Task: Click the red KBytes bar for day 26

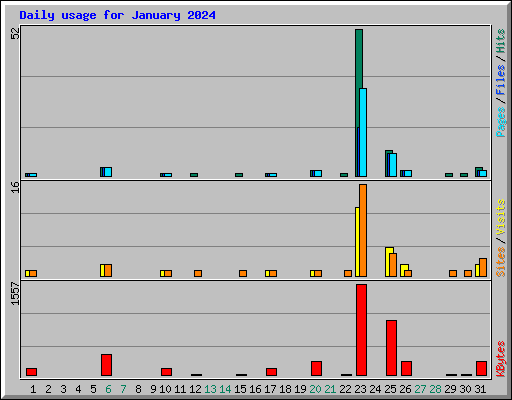Action: pos(406,369)
